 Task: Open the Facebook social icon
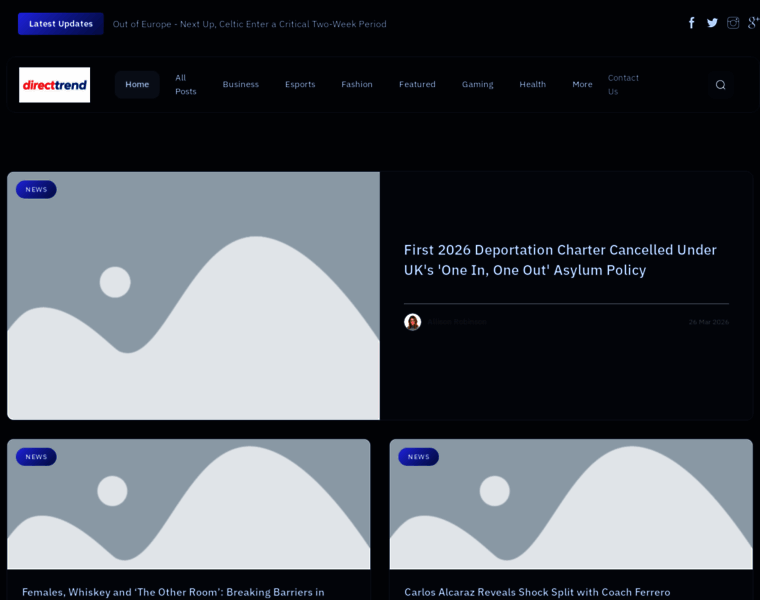[691, 23]
